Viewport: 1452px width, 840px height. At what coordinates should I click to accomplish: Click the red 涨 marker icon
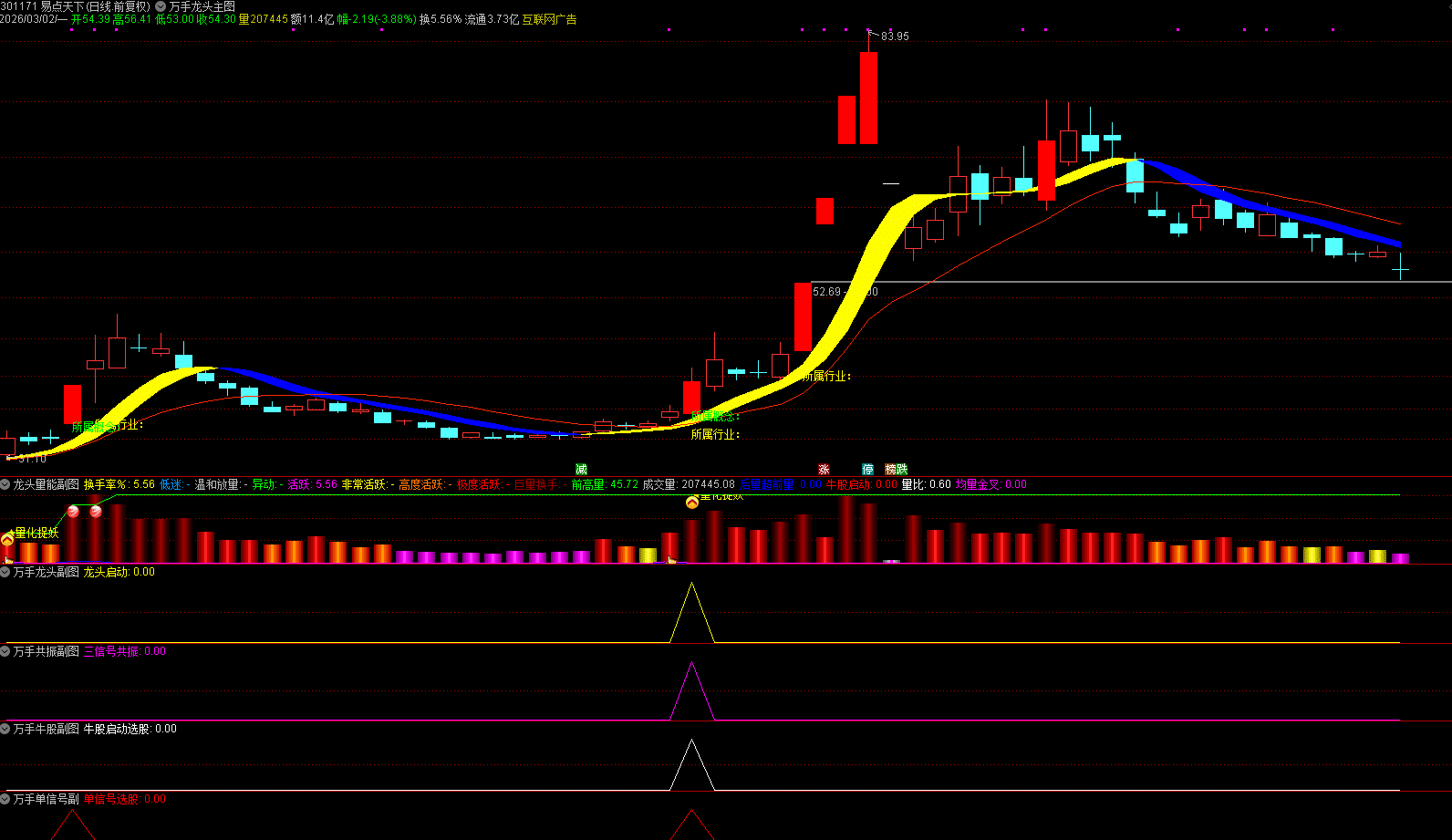[824, 470]
